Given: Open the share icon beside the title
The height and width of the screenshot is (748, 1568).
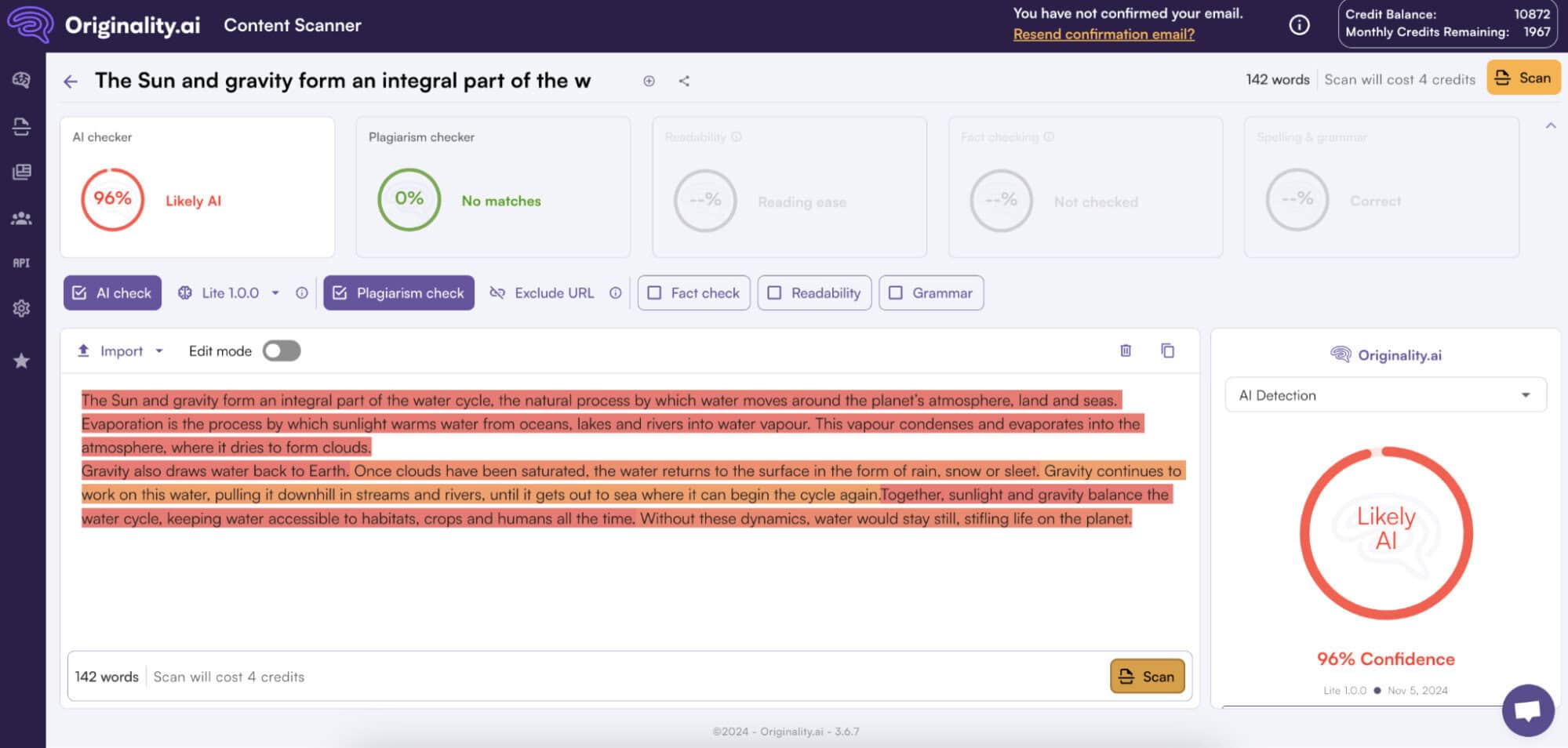Looking at the screenshot, I should pos(683,80).
